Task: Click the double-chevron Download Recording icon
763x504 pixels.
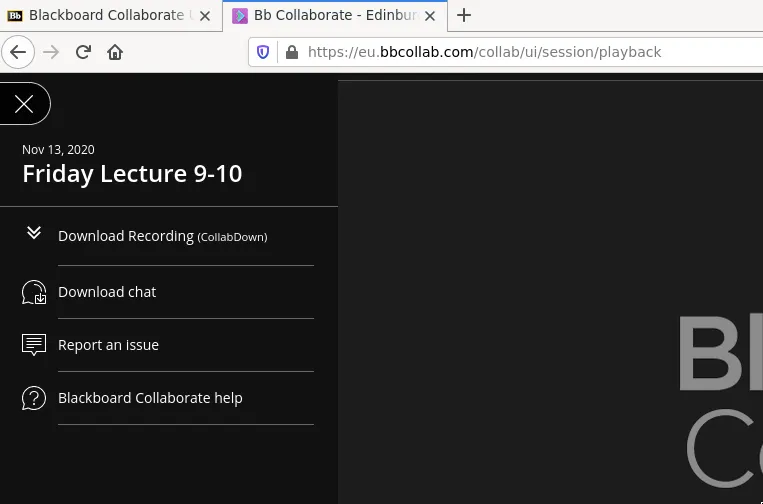Action: pos(34,233)
